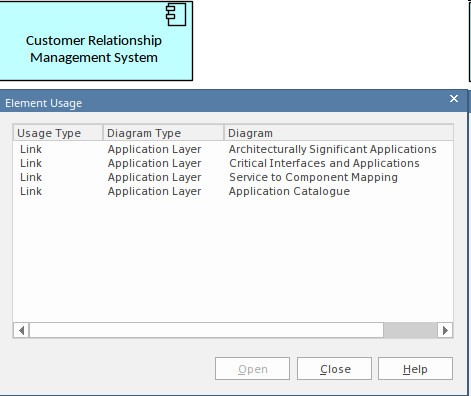Close the Element Usage dialog with X

point(454,99)
